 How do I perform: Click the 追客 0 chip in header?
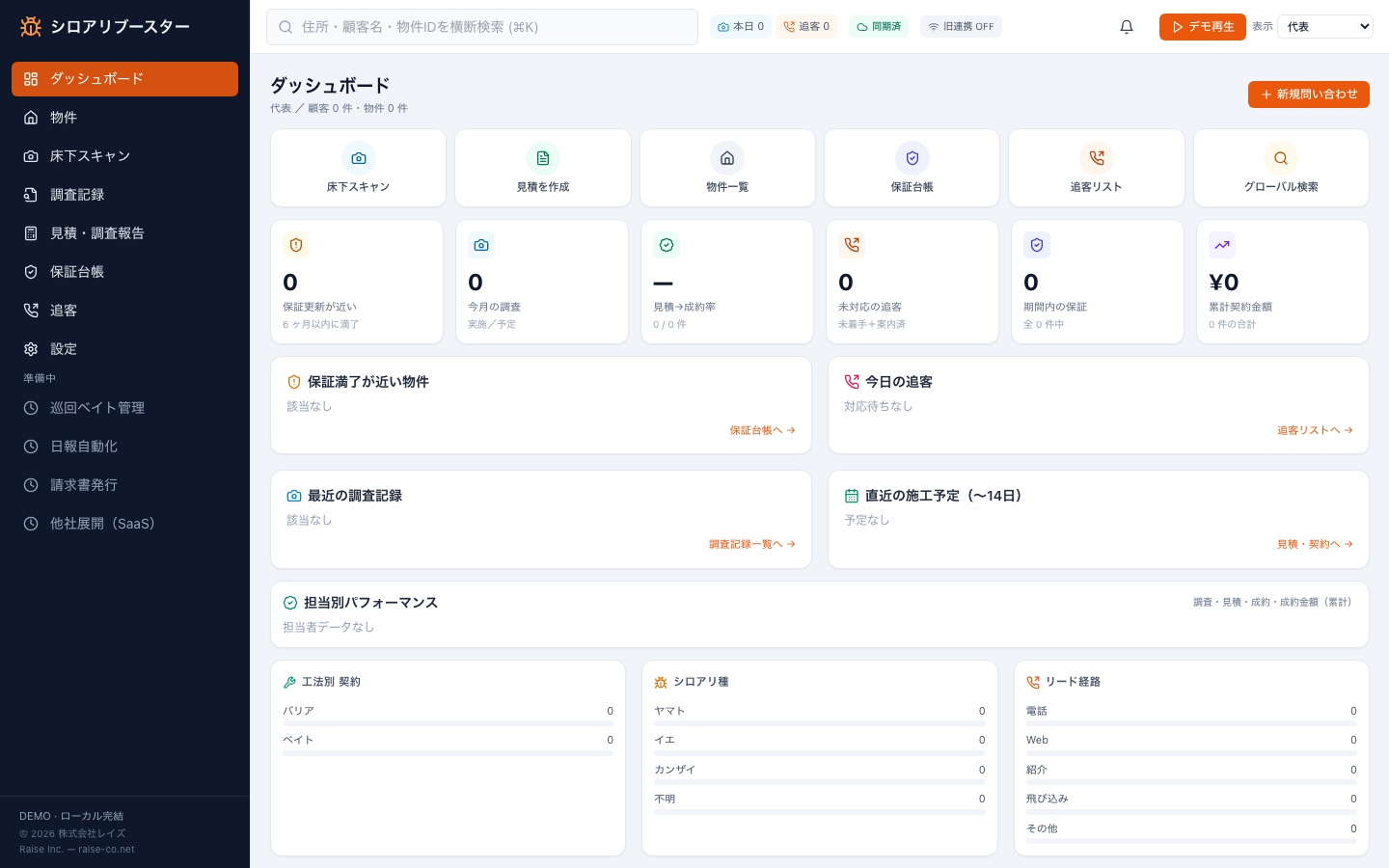click(806, 27)
